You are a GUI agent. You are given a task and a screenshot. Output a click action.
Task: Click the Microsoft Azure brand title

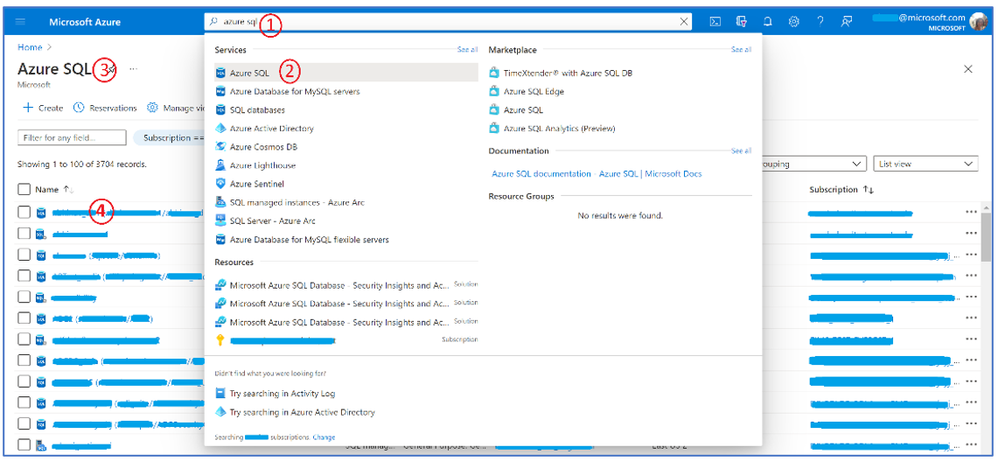click(x=85, y=22)
